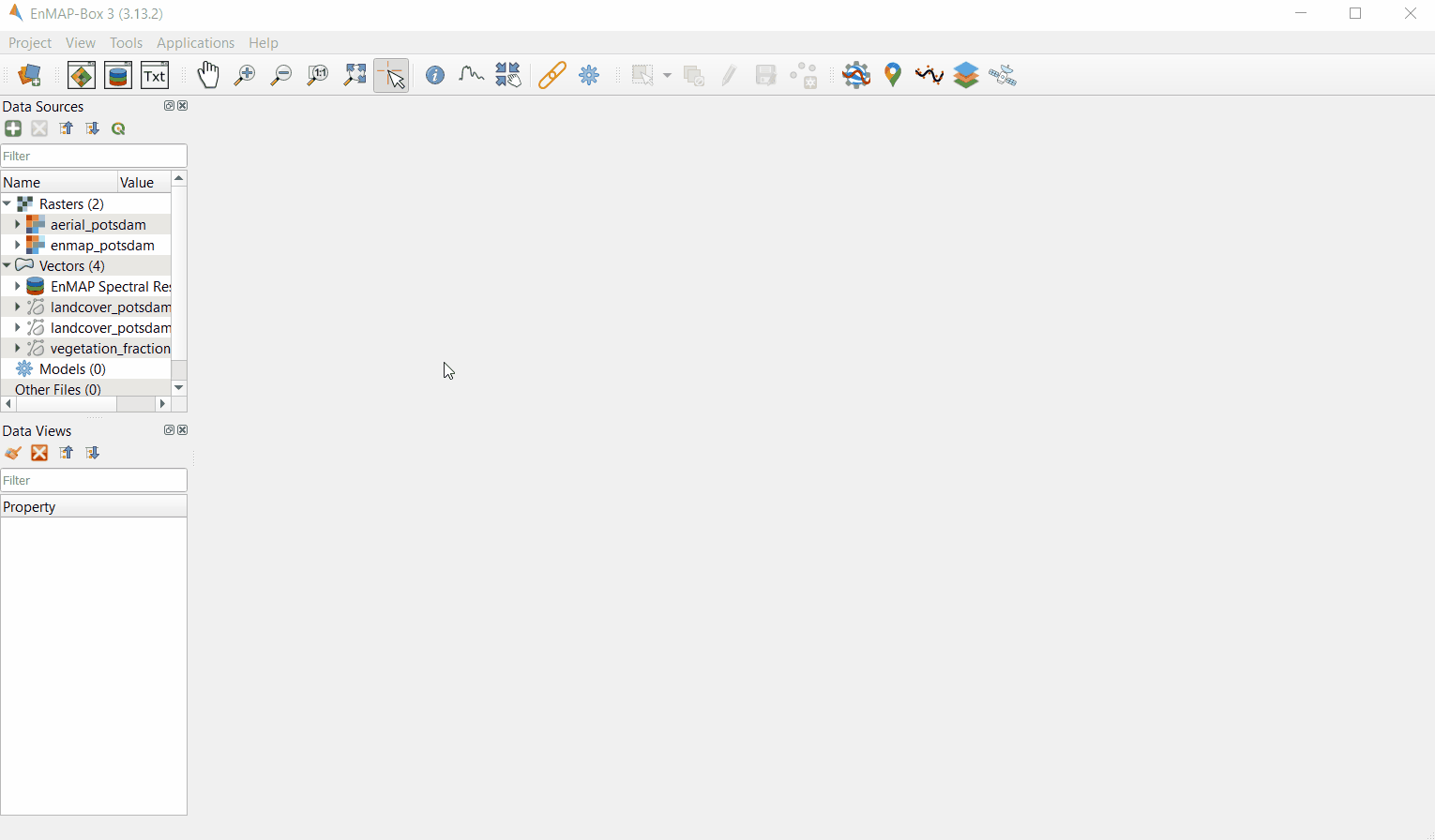Viewport: 1435px width, 840px height.
Task: Expand the vegetation_fraction vector node
Action: [x=17, y=348]
